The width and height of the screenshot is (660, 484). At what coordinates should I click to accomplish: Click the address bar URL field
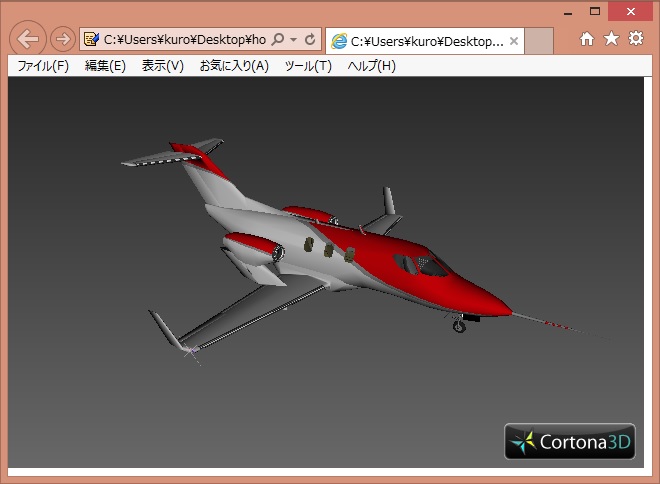185,40
